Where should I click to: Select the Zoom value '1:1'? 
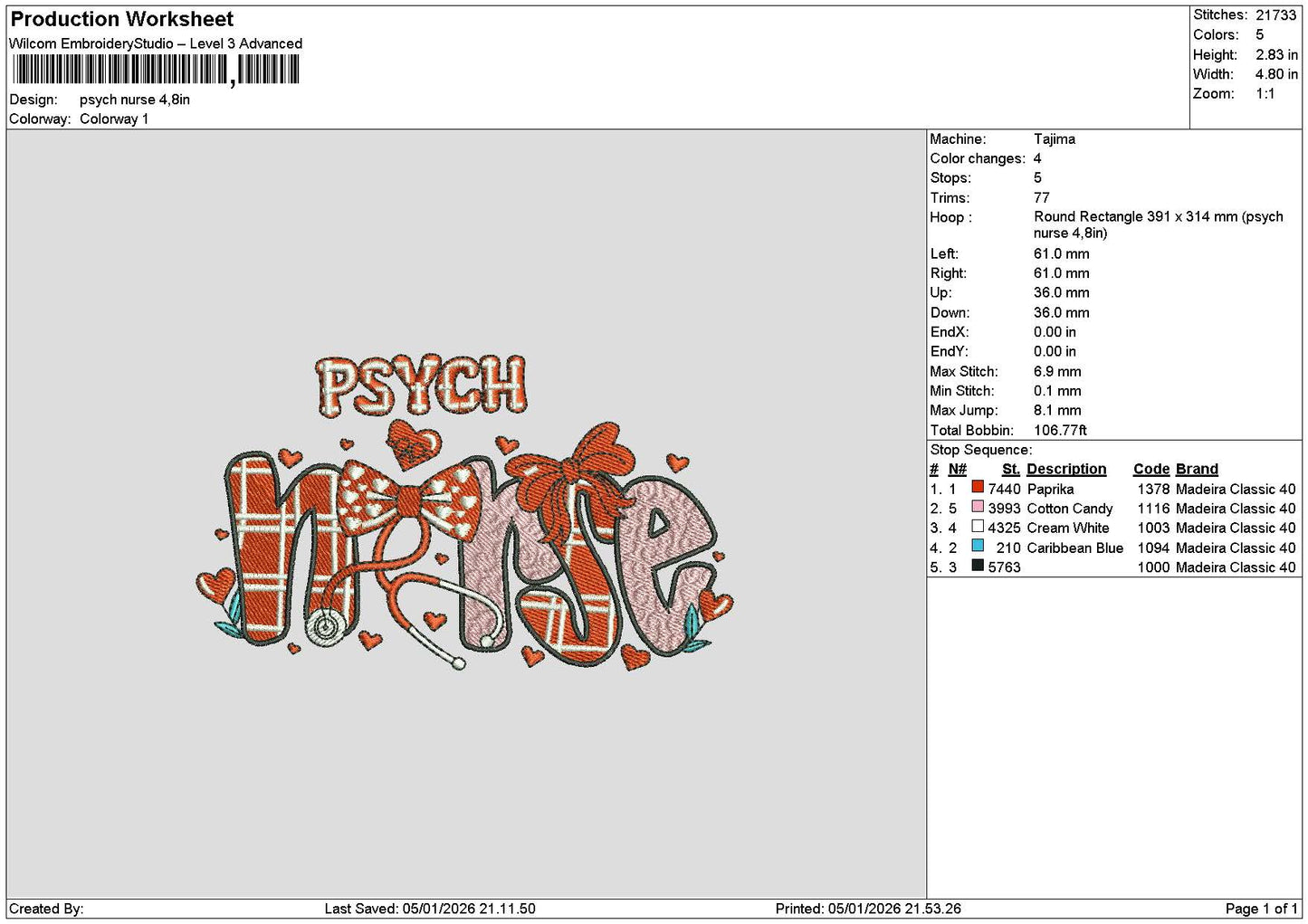(x=1265, y=93)
